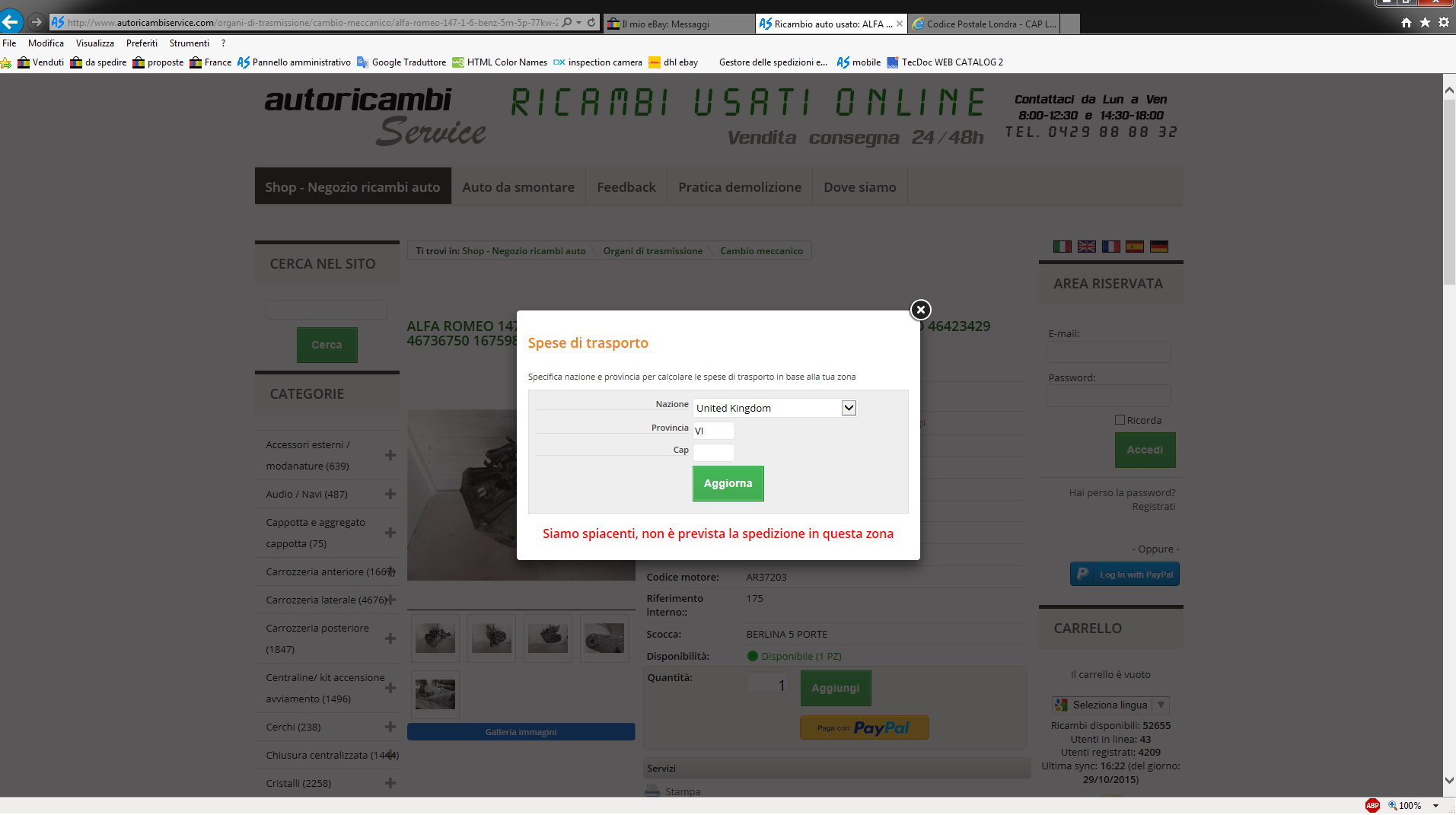Screen dimensions: 1456x815
Task: Open the Seleziona lingua dropdown
Action: (1110, 705)
